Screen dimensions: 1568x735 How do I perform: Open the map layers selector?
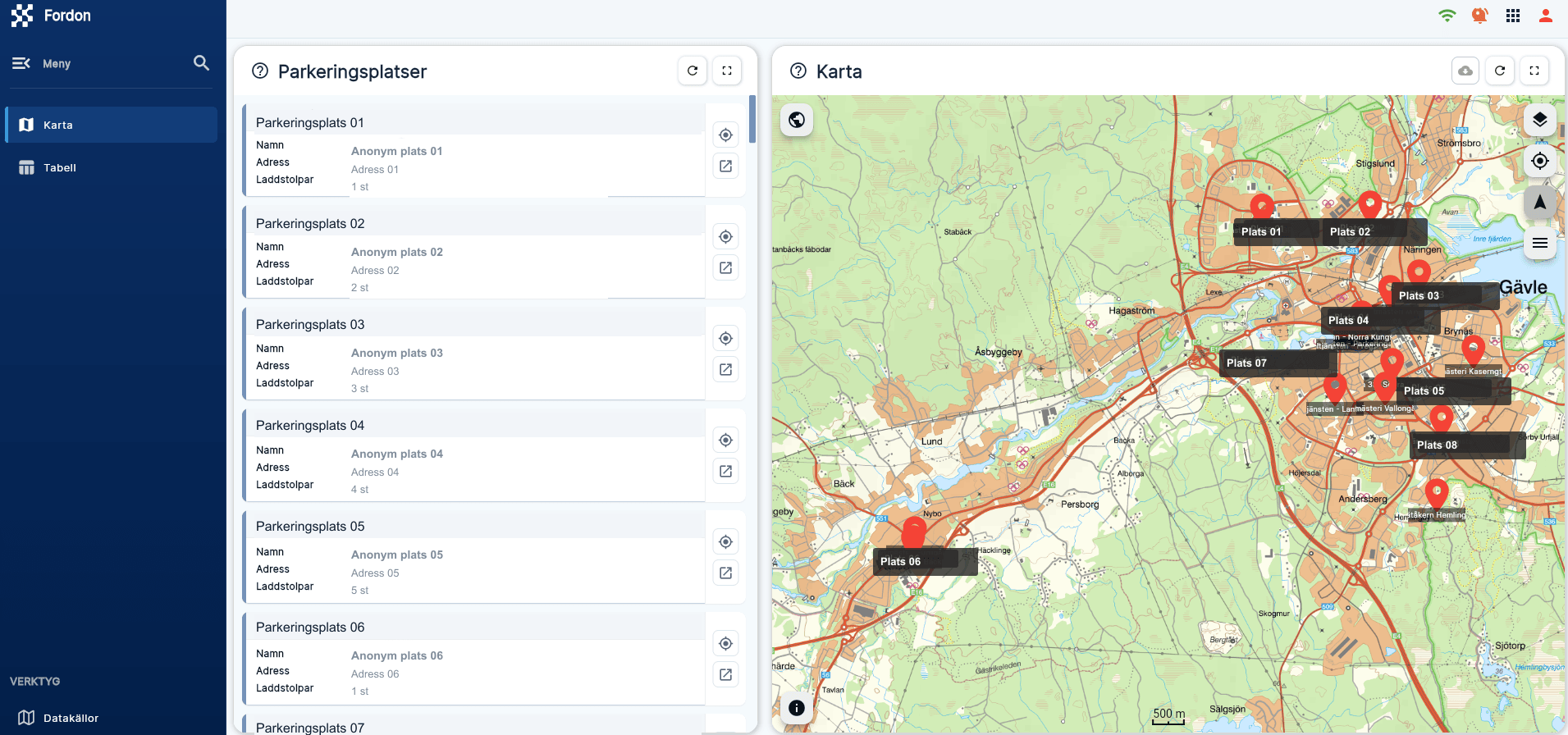coord(1540,120)
